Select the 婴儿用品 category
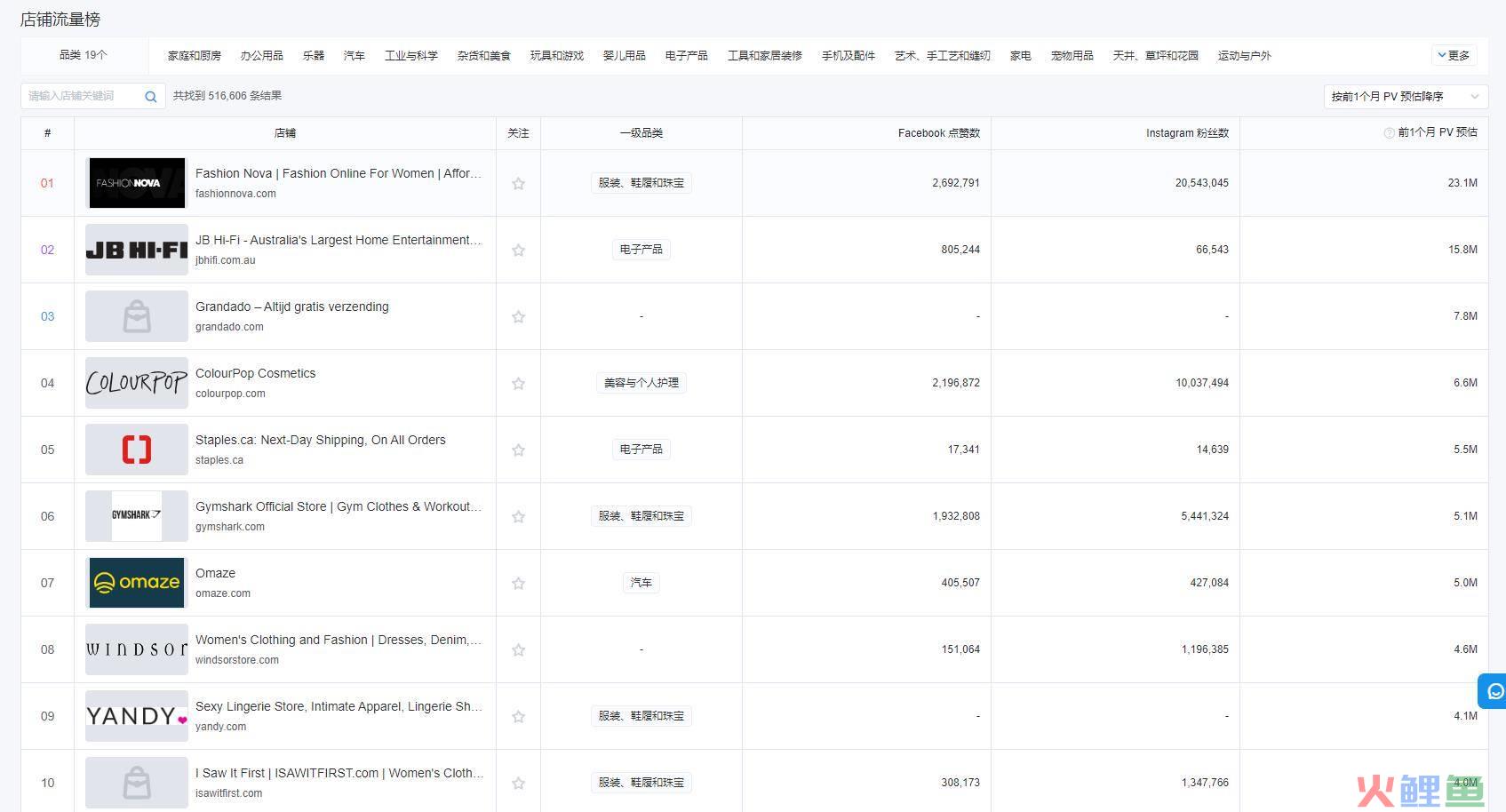This screenshot has height=812, width=1506. tap(625, 55)
